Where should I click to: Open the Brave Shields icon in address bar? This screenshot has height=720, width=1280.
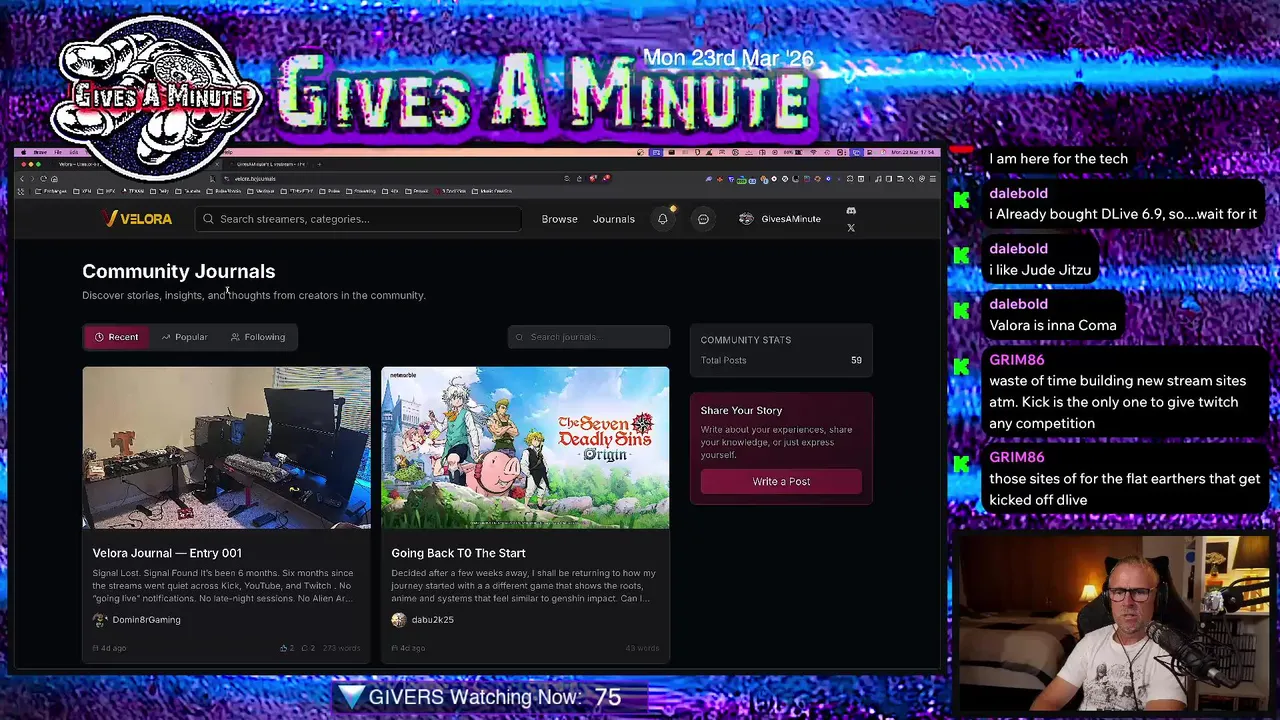click(593, 178)
